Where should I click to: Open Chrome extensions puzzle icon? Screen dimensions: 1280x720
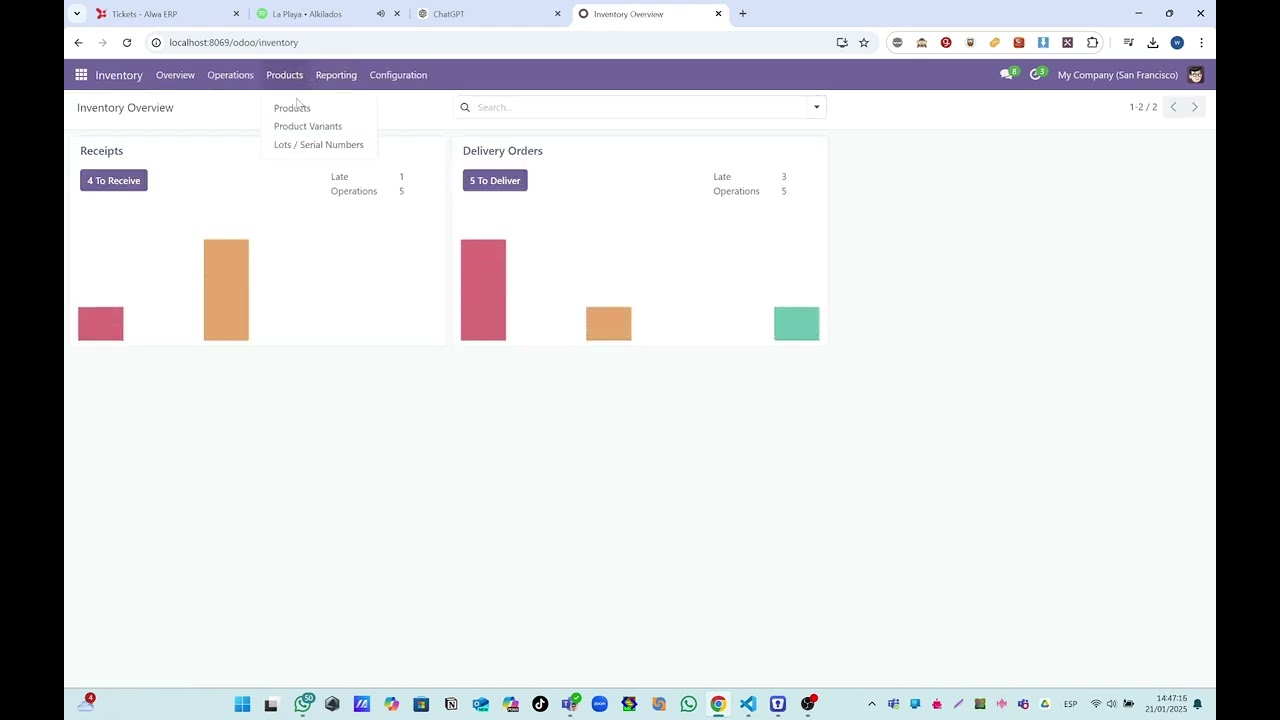tap(1092, 43)
